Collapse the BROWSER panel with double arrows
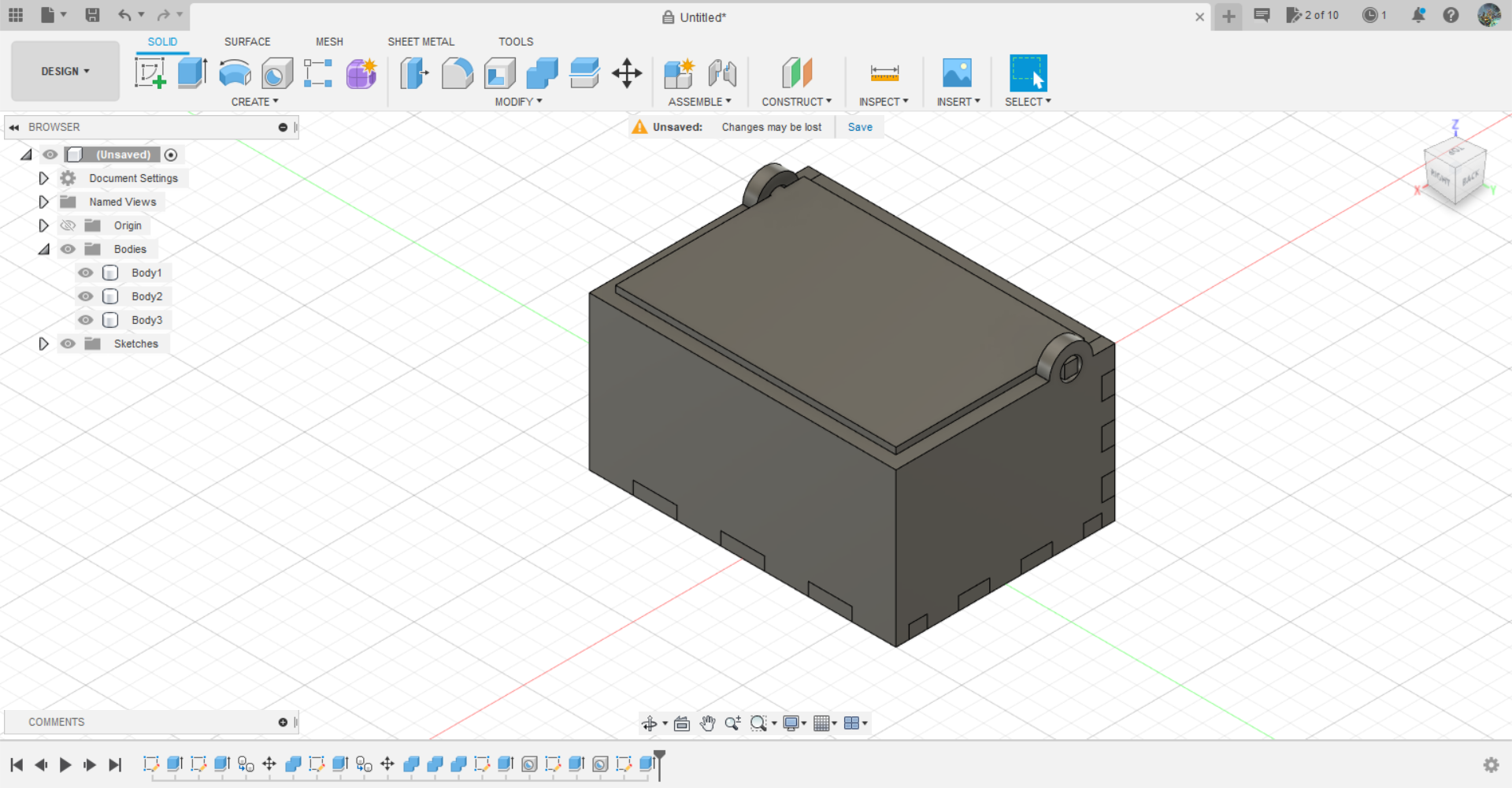The image size is (1512, 788). tap(14, 127)
